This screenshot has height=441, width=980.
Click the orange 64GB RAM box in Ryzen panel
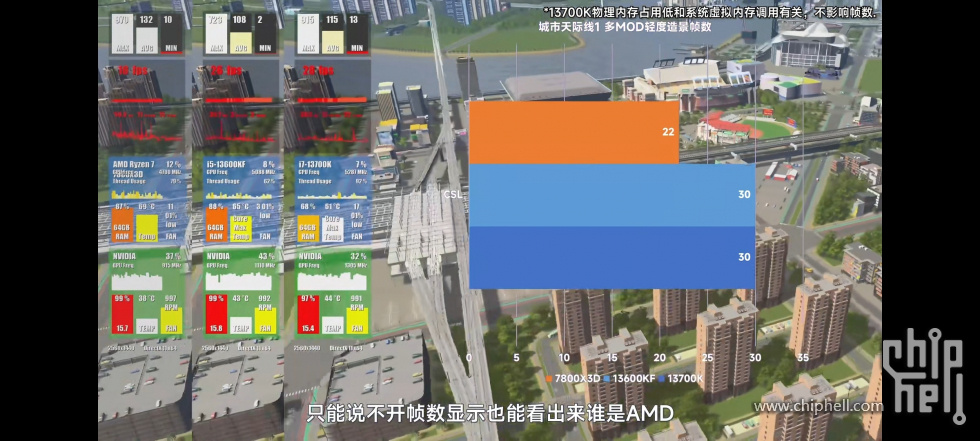[122, 225]
